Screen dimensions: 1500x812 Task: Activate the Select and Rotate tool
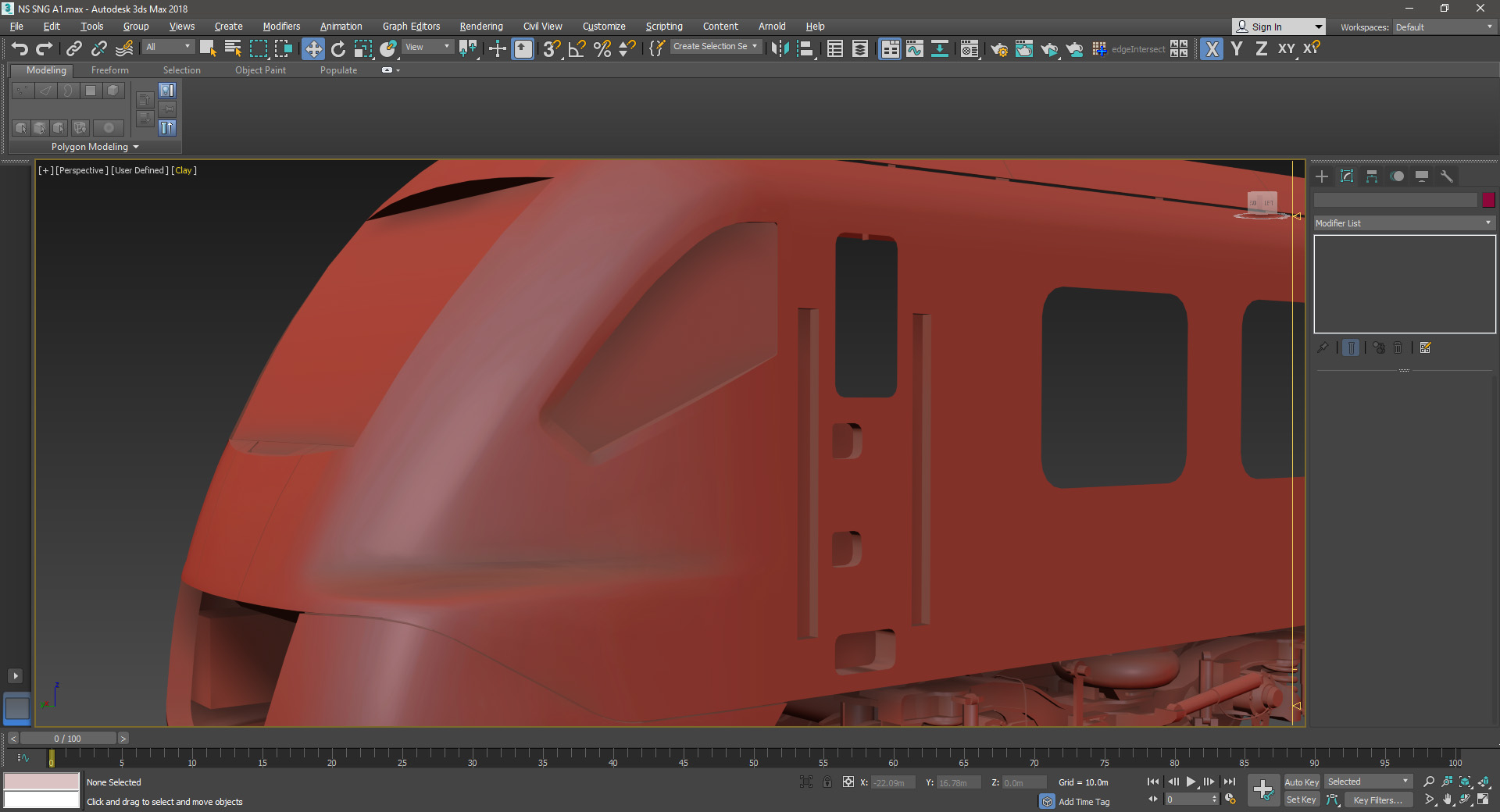337,49
